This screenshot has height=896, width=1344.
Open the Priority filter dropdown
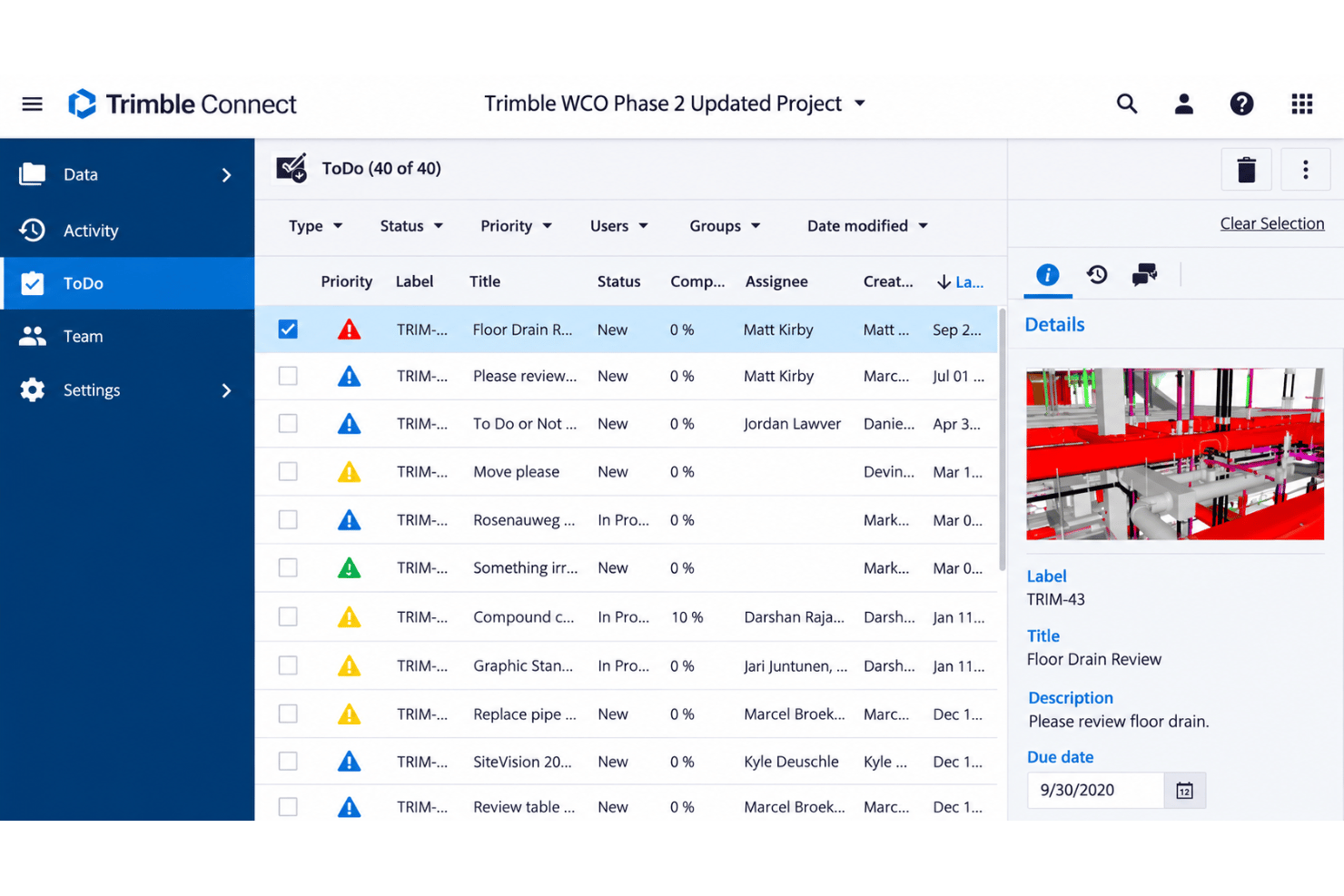[x=516, y=226]
